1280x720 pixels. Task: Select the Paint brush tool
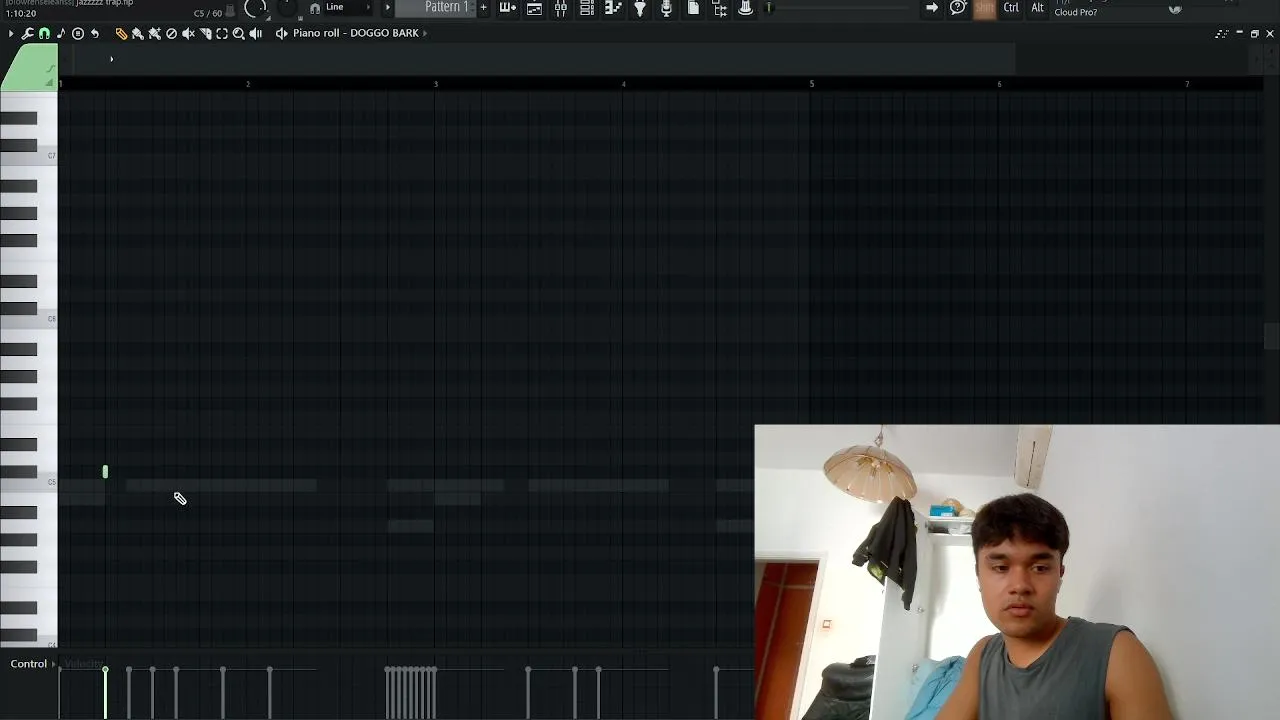(x=138, y=33)
